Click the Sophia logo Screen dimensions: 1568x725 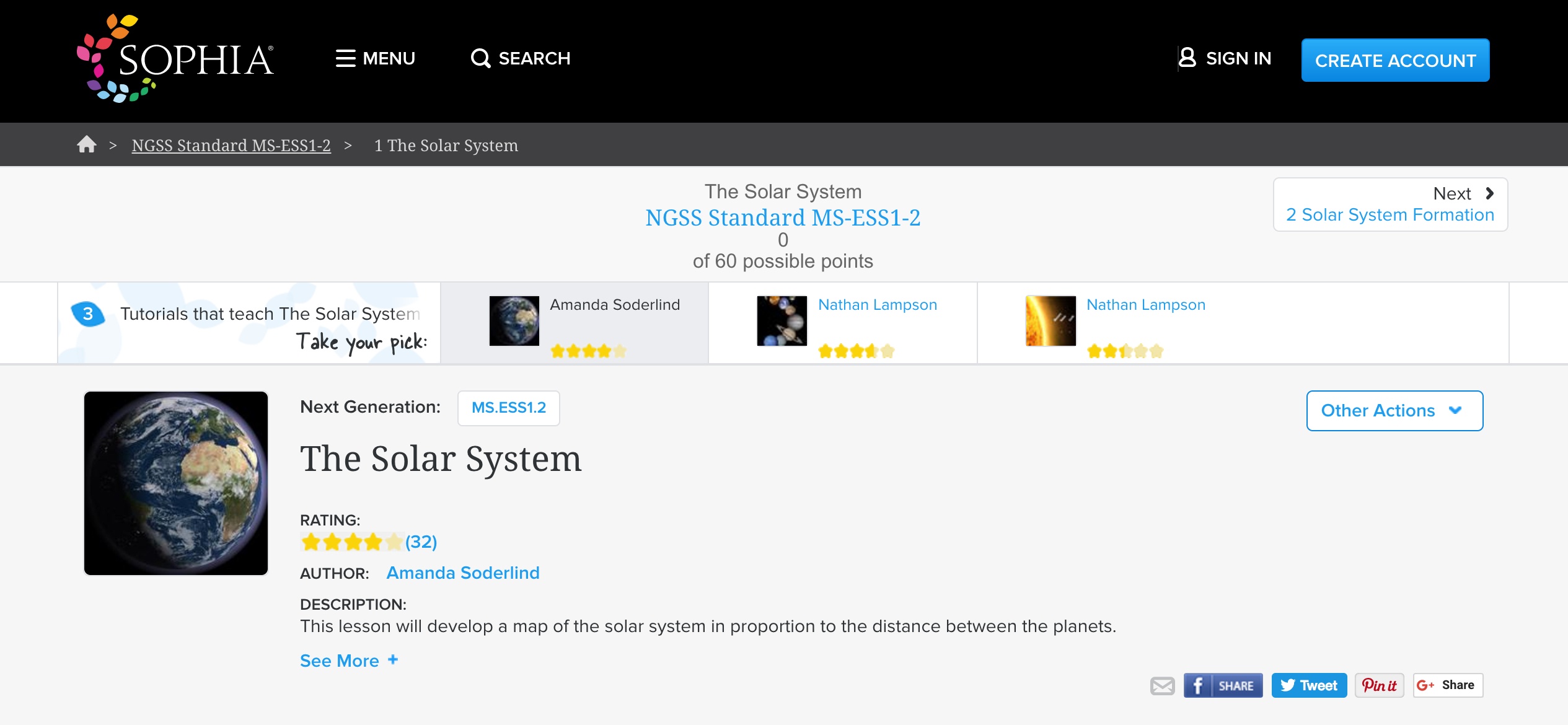tap(175, 59)
